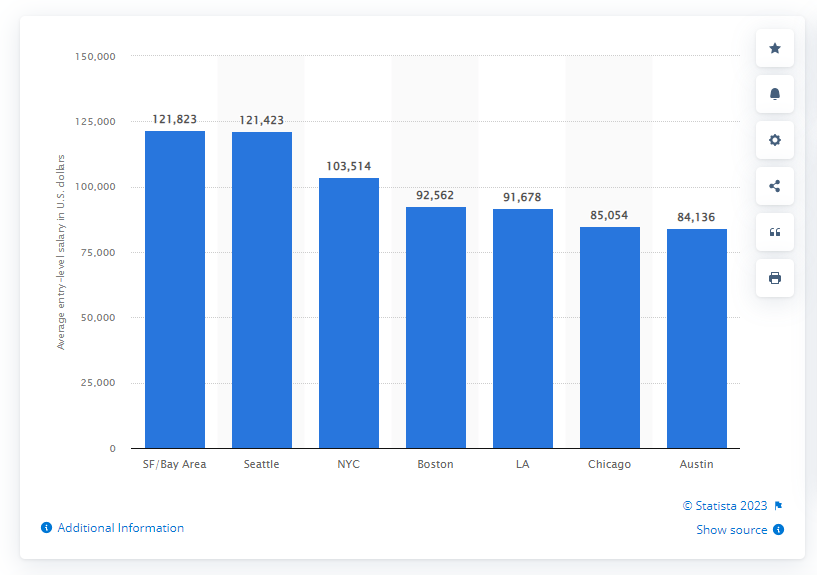
Task: Click the quotation mark citation icon
Action: pos(774,232)
